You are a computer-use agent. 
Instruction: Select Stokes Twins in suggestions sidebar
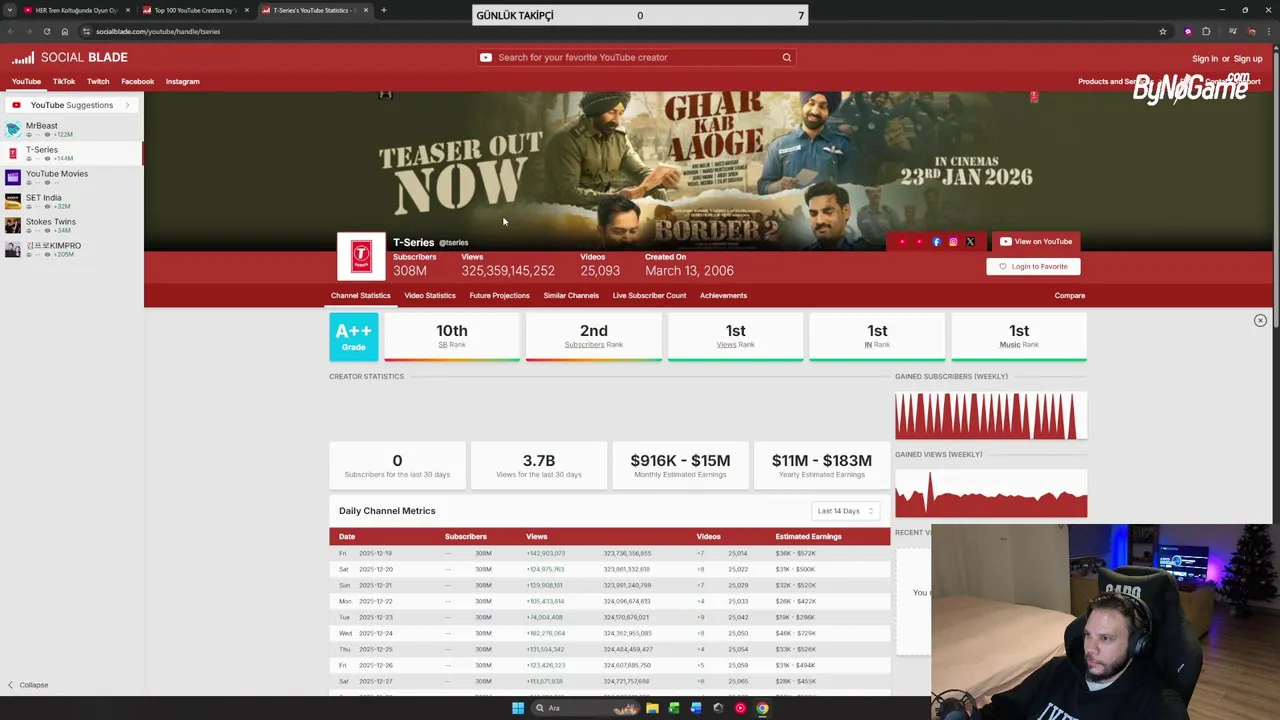pos(72,225)
